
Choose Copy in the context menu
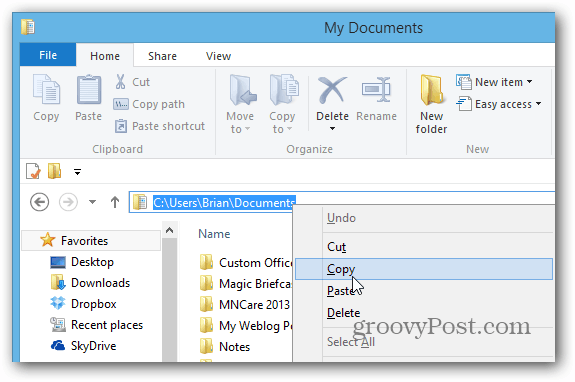point(424,269)
